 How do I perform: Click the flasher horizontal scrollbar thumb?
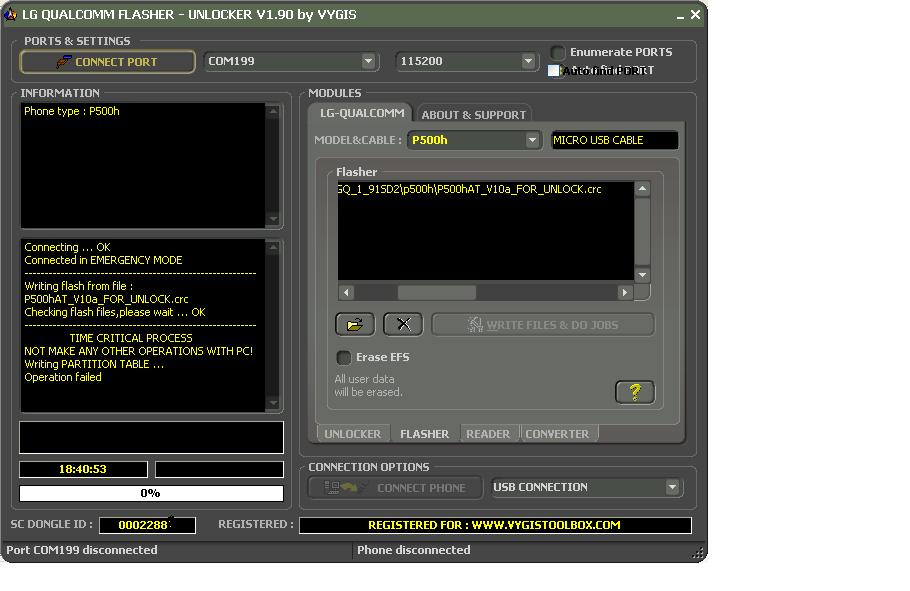pos(436,293)
